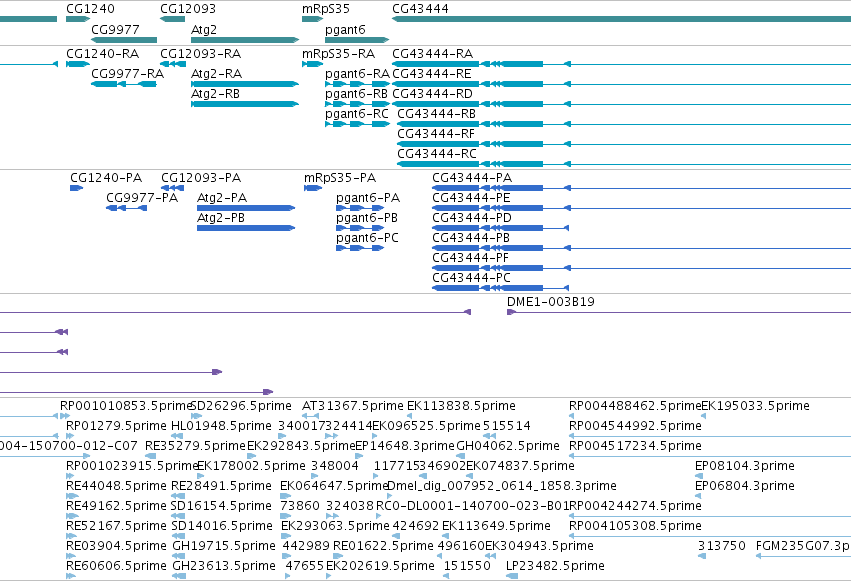Open EST RE35279.5prime
This screenshot has height=581, width=851.
(195, 446)
